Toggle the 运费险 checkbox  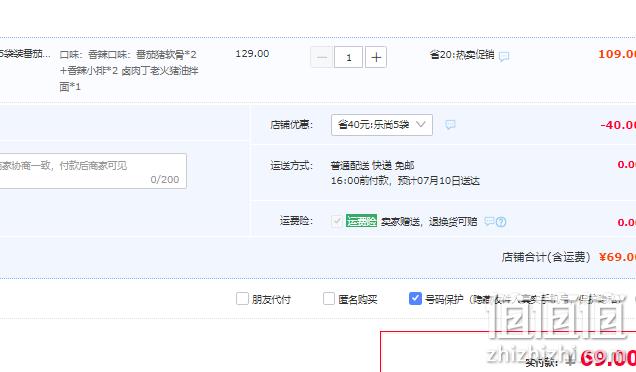tap(336, 221)
